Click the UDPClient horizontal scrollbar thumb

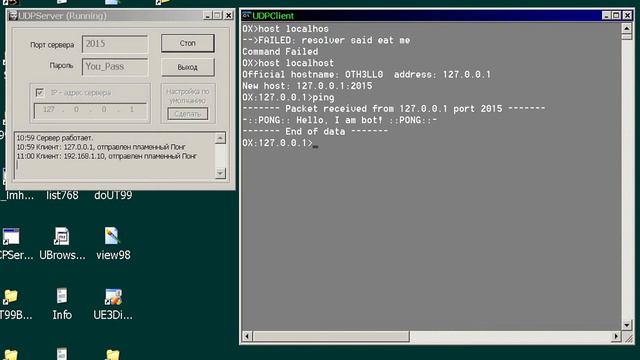click(331, 336)
